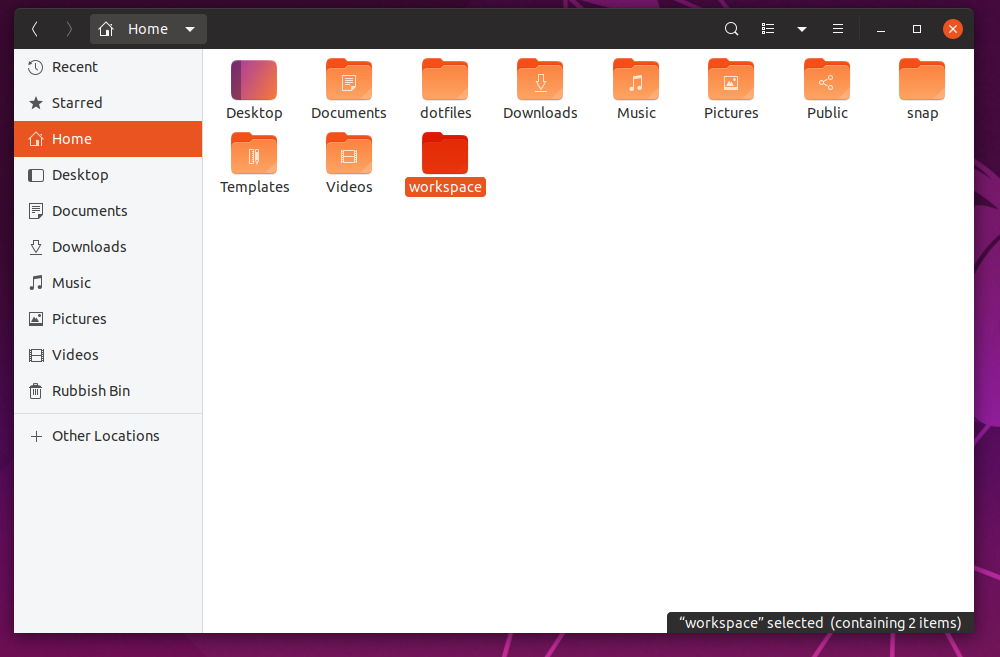Click the 'workspace' highlighted folder name
This screenshot has height=657, width=1000.
[445, 187]
